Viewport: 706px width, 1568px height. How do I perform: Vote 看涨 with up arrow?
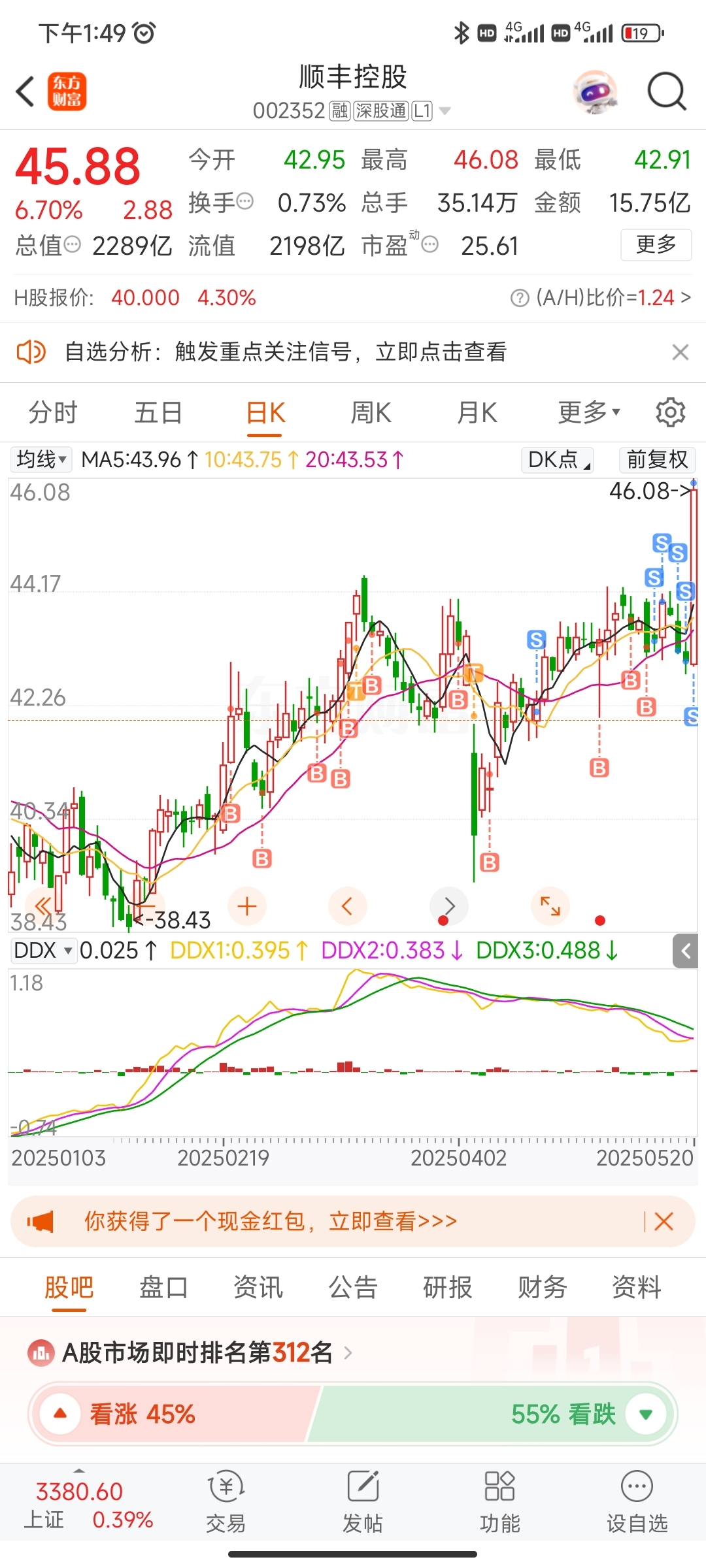click(60, 1414)
